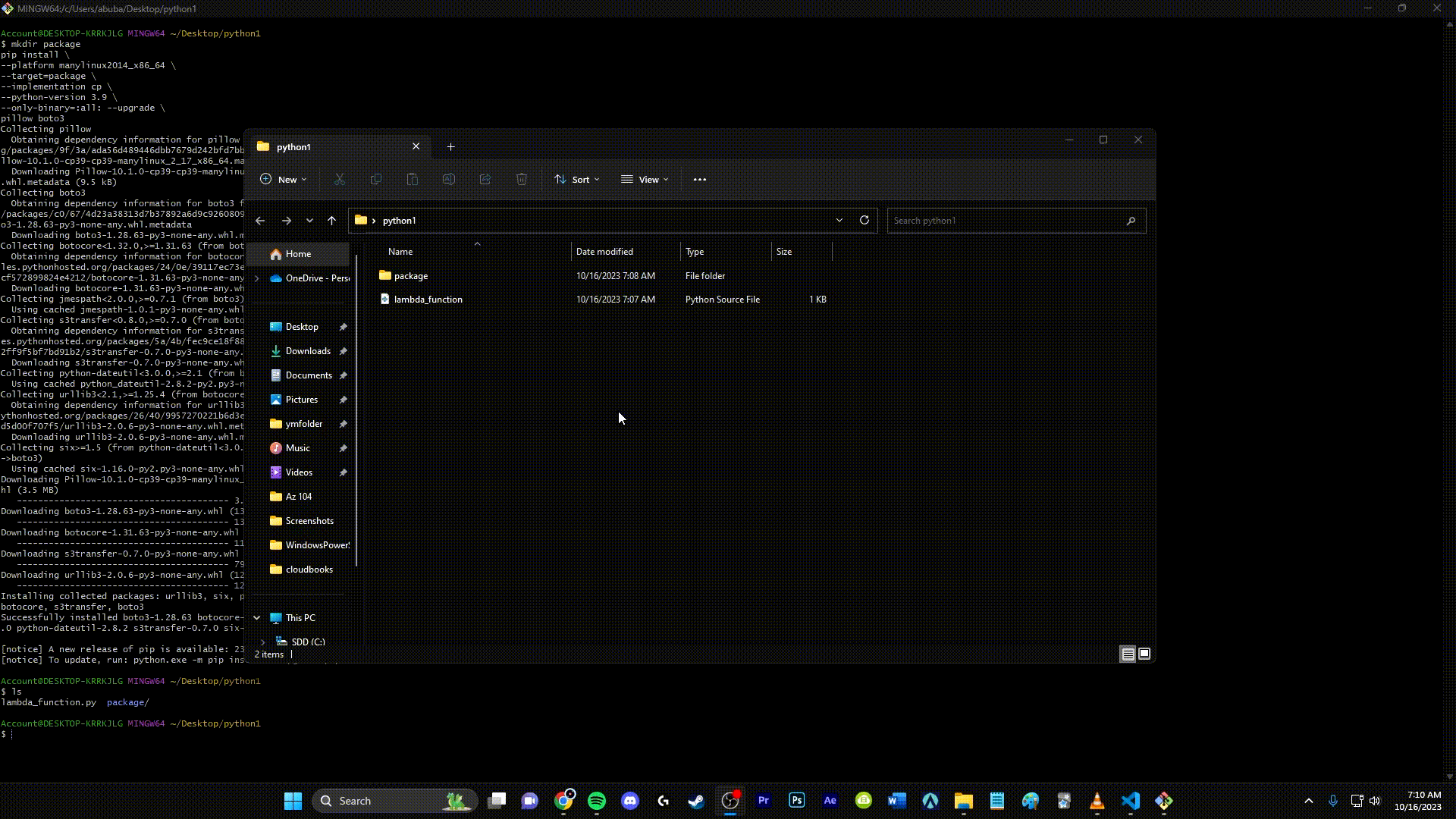Open Visual Studio Code from taskbar
Image resolution: width=1456 pixels, height=819 pixels.
1130,801
